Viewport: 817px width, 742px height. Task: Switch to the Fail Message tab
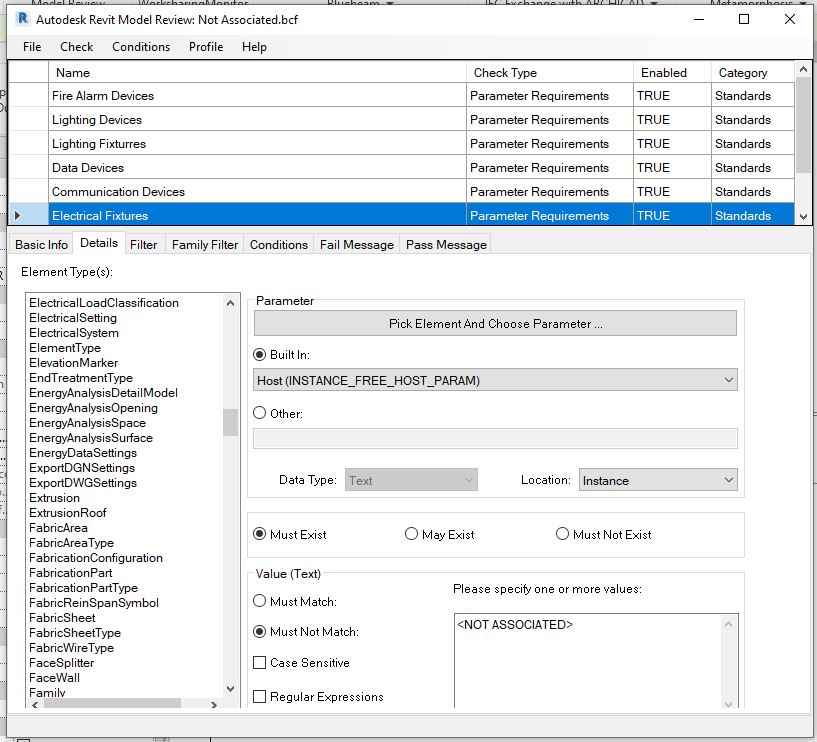click(357, 244)
